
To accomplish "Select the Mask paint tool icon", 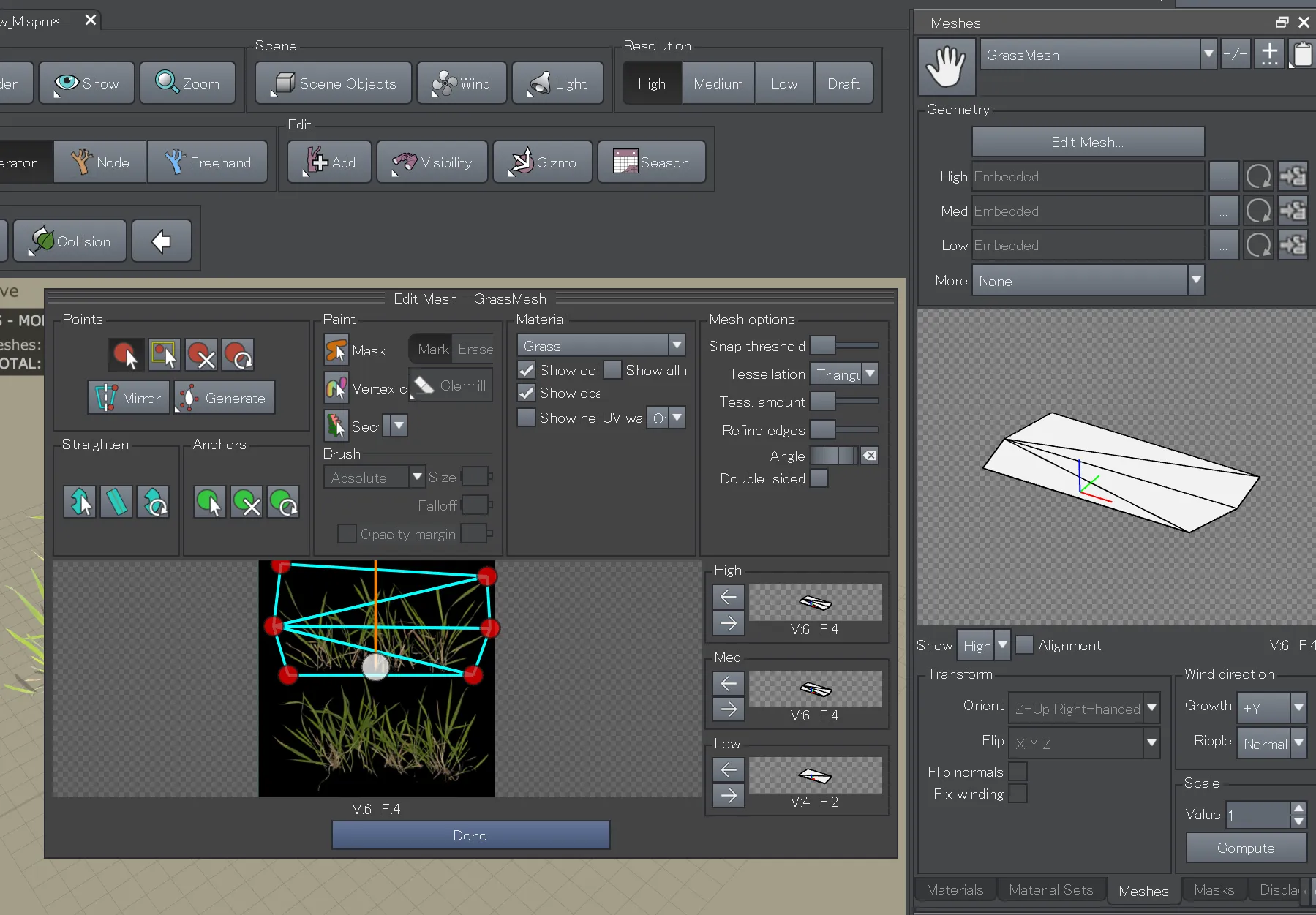I will (336, 350).
